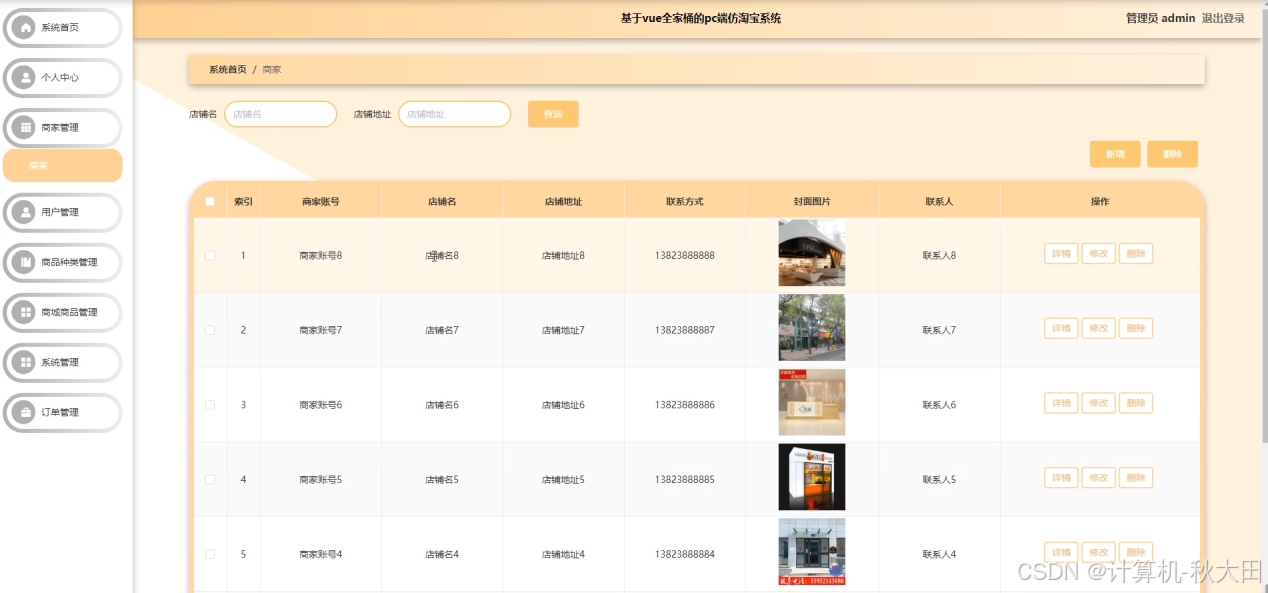Click the cover image of 店铺名7
The image size is (1268, 593).
coord(812,327)
